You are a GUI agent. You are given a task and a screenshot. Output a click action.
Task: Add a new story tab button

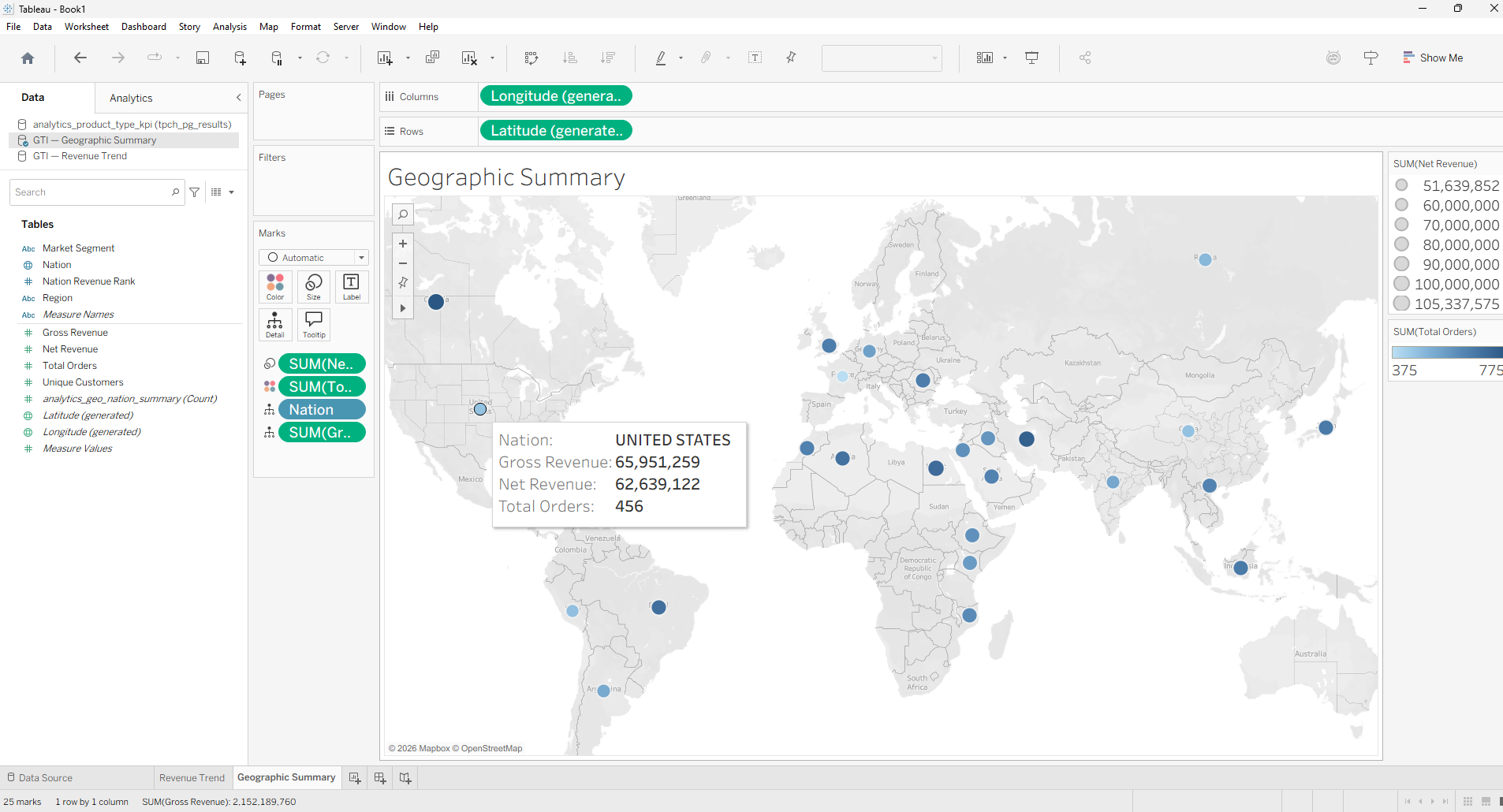point(405,778)
